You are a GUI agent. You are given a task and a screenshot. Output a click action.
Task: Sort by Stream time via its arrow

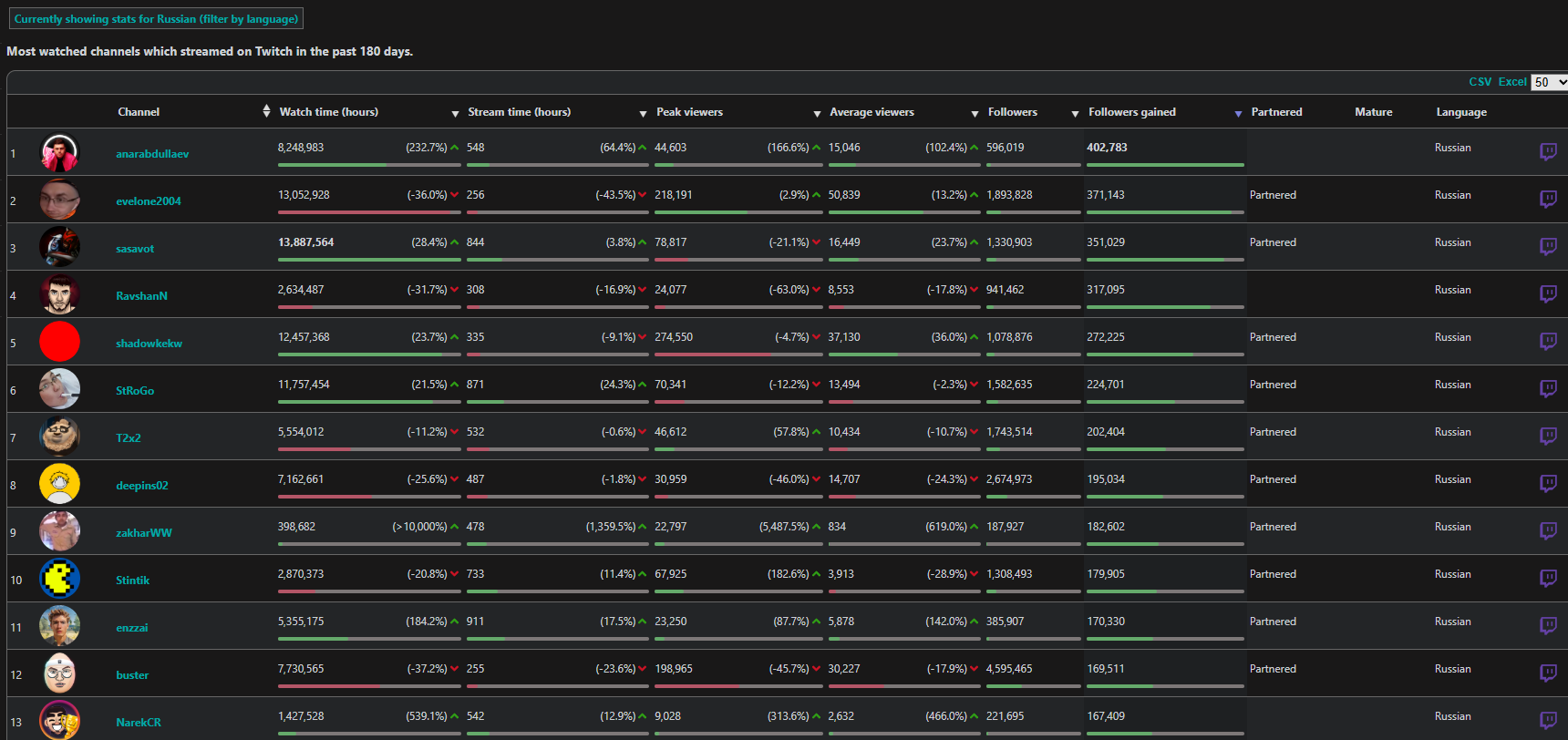coord(643,113)
